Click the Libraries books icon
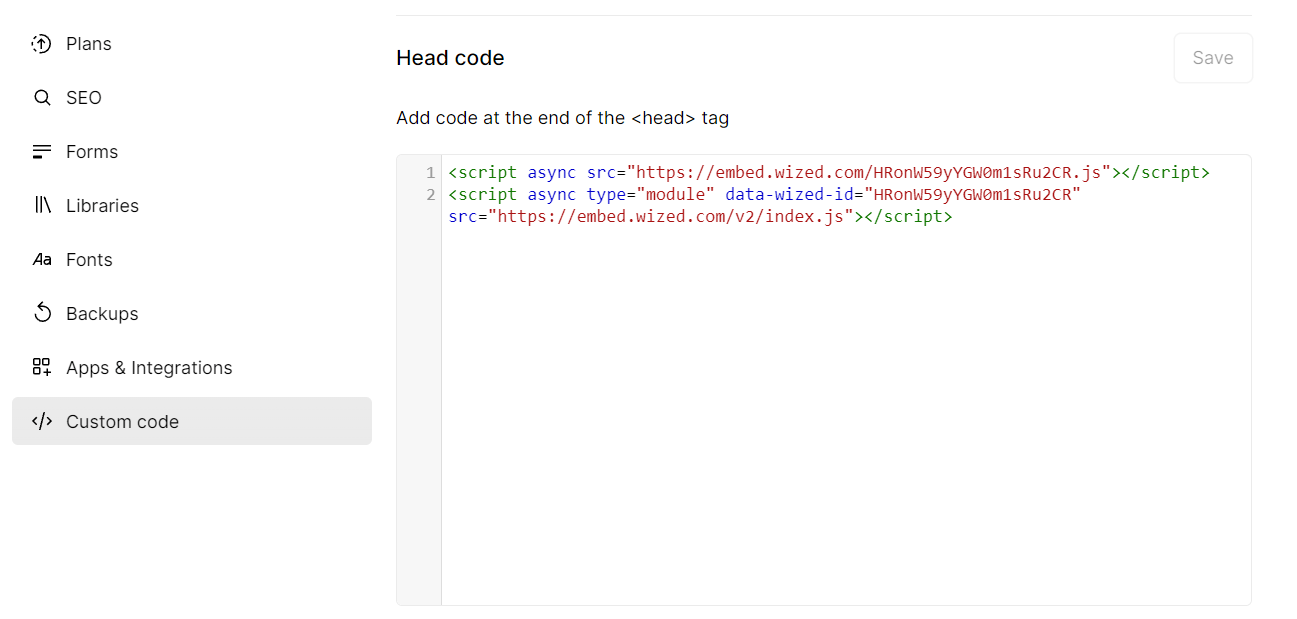Viewport: 1297px width, 619px height. coord(41,205)
